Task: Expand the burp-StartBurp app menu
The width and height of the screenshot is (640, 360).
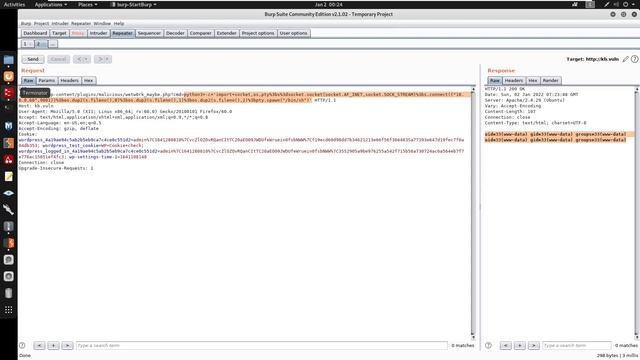Action: (133, 4)
